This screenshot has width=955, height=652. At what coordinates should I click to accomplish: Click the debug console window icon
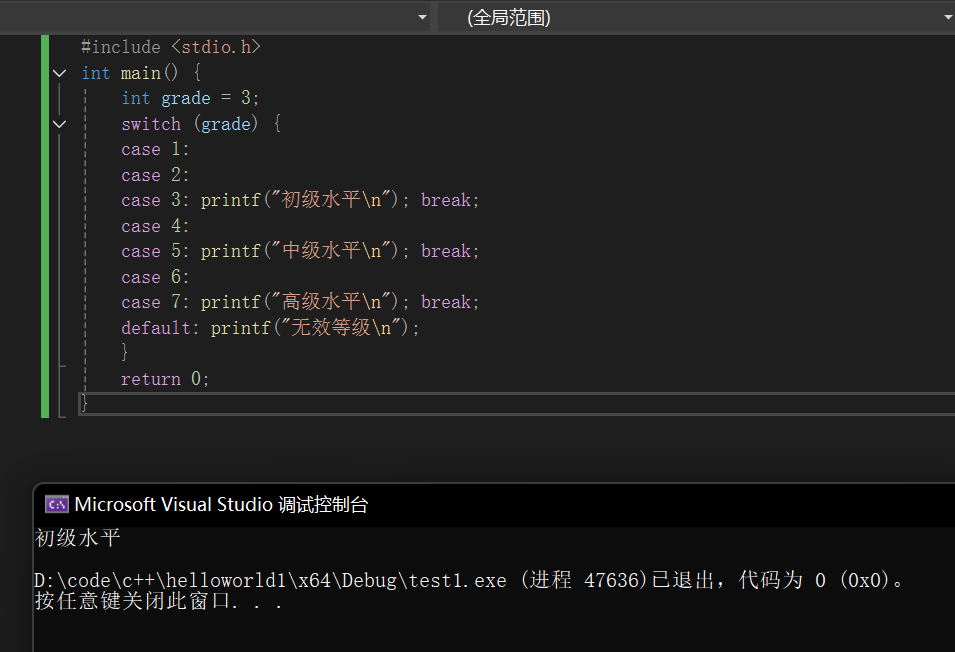click(57, 504)
